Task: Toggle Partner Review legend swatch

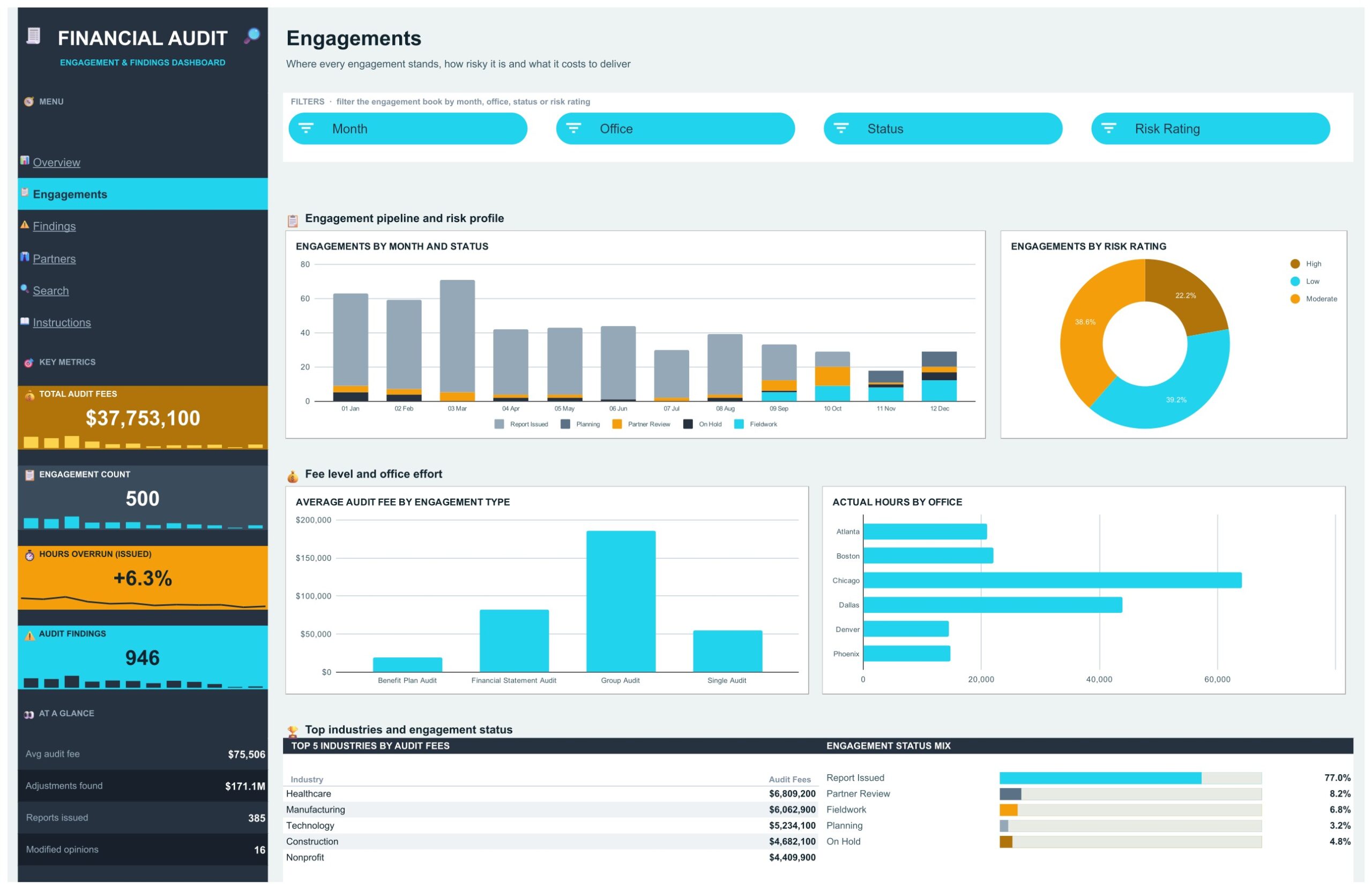Action: [617, 424]
